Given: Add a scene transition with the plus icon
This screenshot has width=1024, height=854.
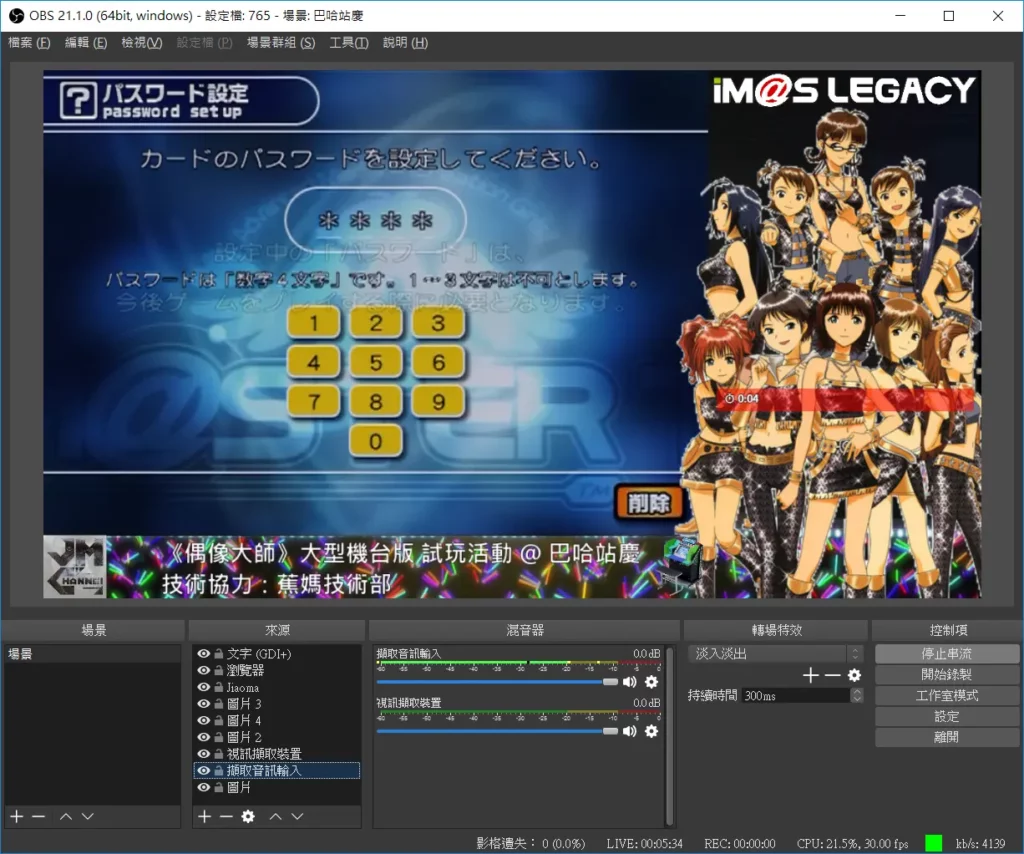Looking at the screenshot, I should coord(810,675).
